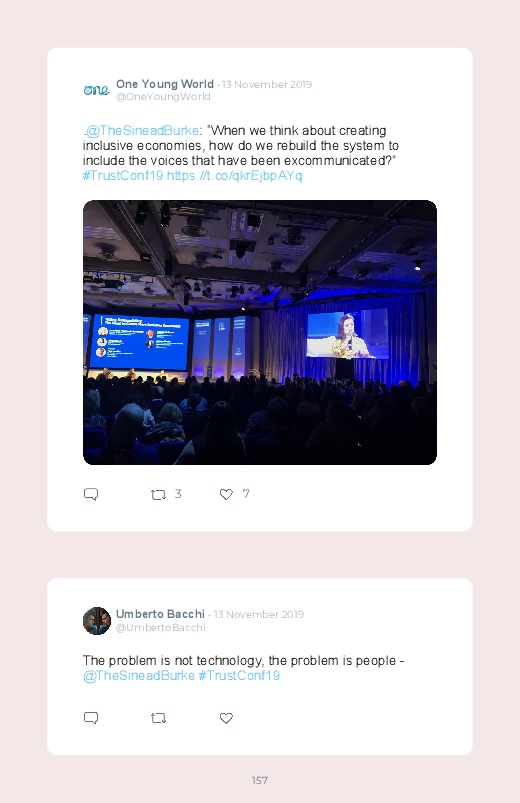The image size is (520, 803).
Task: Click the One Young World avatar logo
Action: click(96, 90)
